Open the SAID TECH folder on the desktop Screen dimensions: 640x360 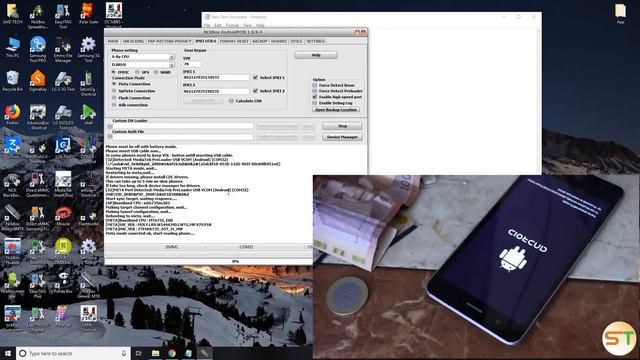click(x=12, y=13)
